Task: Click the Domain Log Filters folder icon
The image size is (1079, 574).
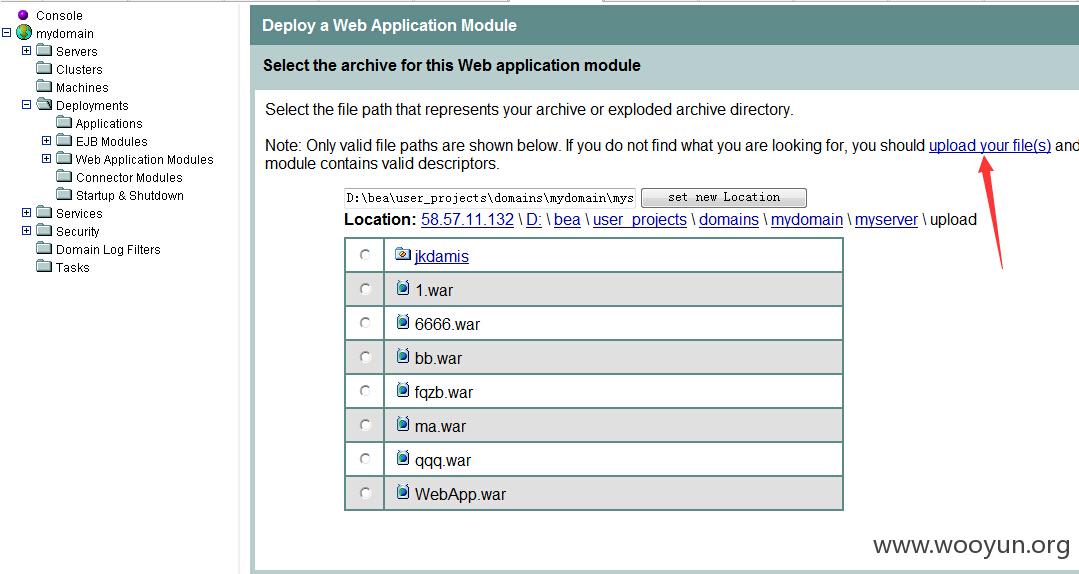Action: [44, 248]
